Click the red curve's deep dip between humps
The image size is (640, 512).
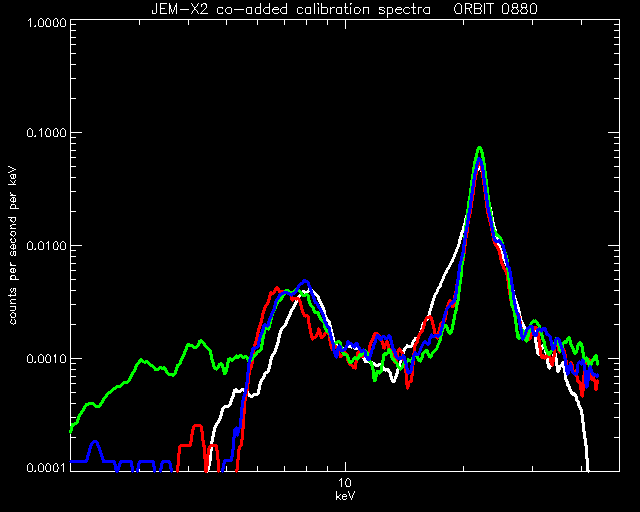point(408,386)
